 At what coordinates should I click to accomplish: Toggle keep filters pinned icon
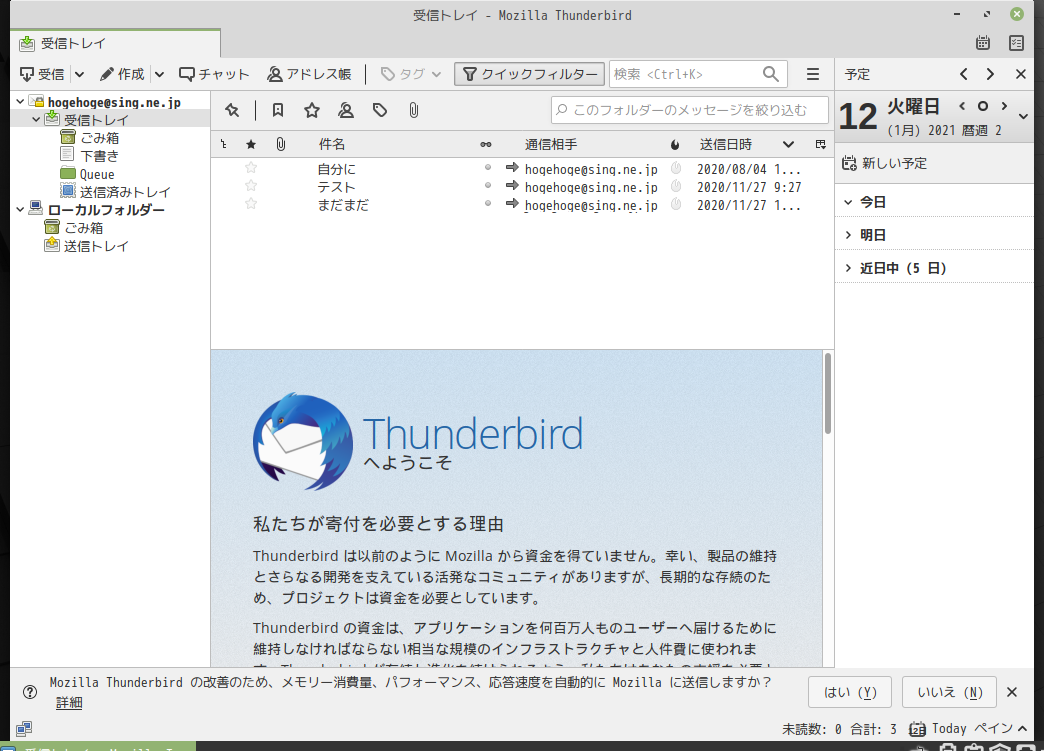point(232,111)
